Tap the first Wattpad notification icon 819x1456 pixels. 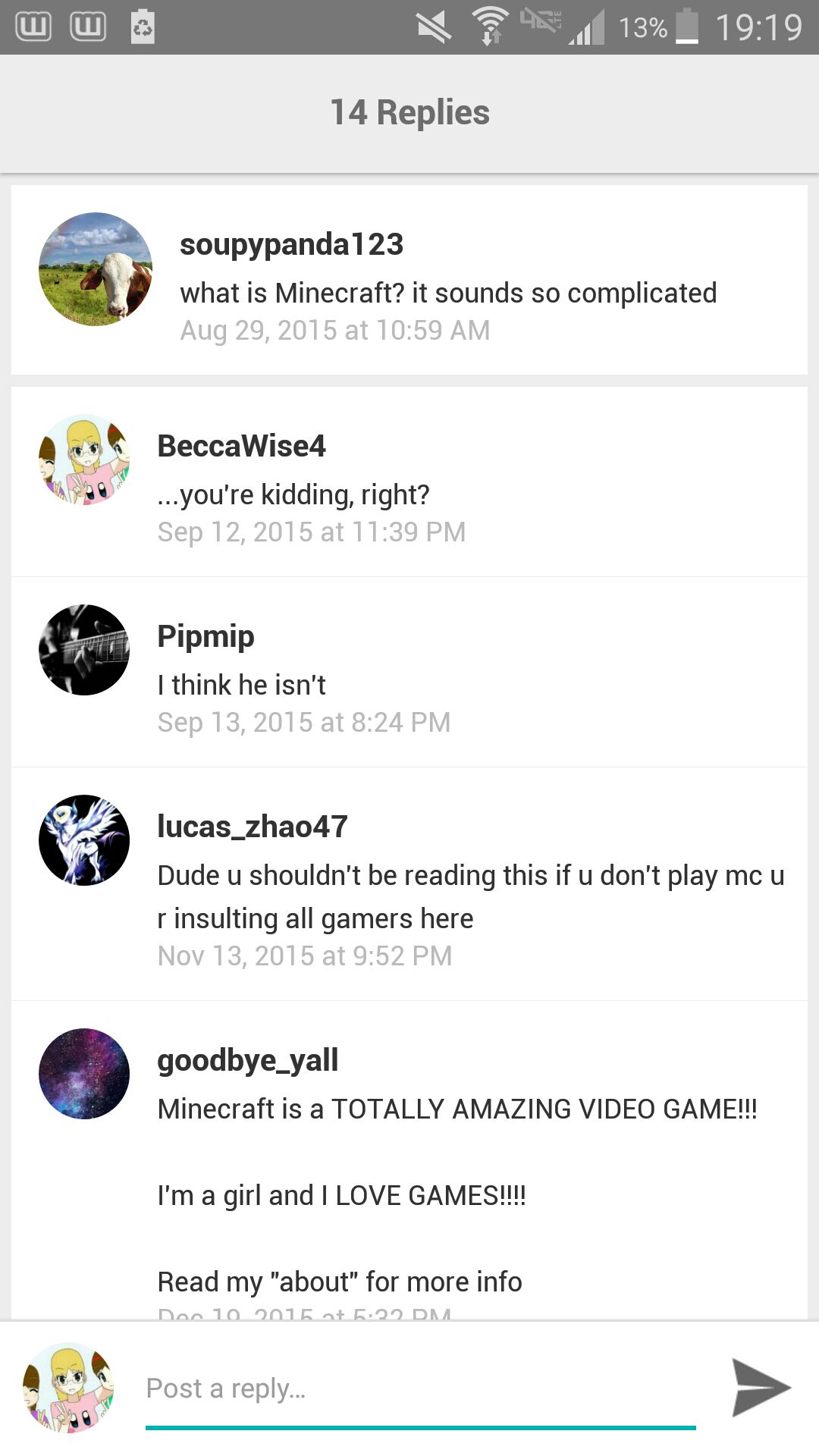(x=33, y=27)
